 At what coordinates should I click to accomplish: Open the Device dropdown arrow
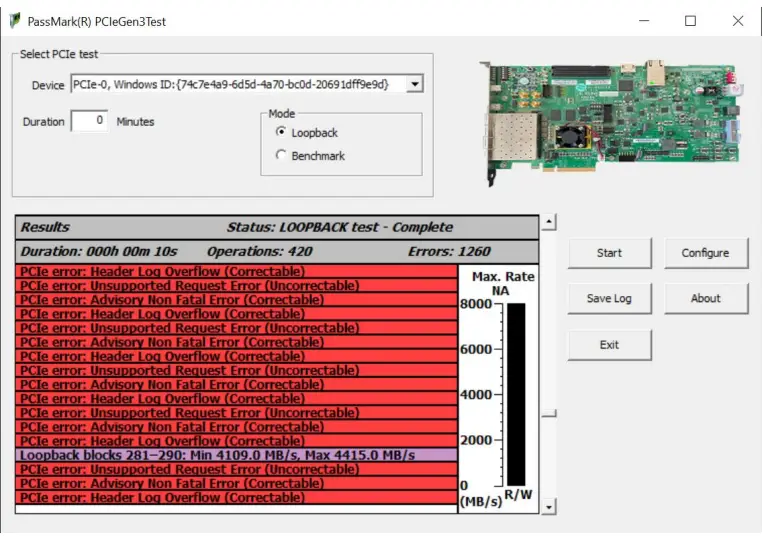(x=415, y=84)
